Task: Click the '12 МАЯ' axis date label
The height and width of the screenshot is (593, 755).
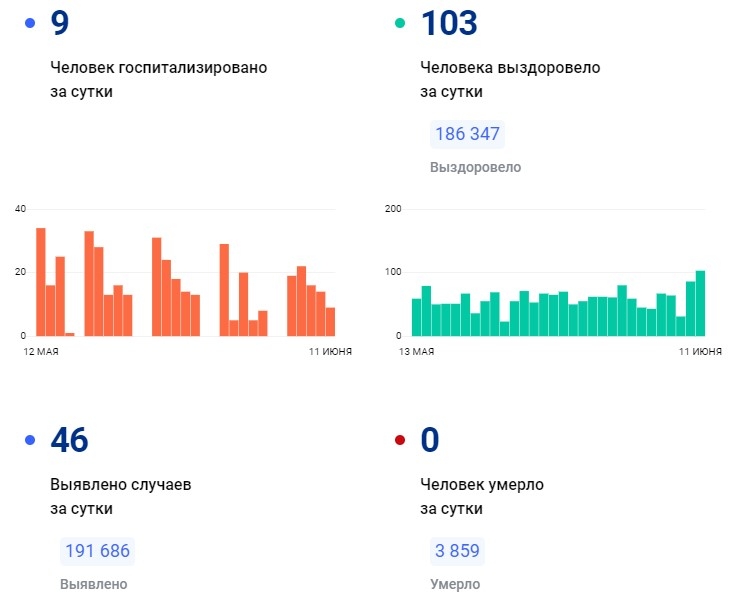Action: tap(40, 351)
